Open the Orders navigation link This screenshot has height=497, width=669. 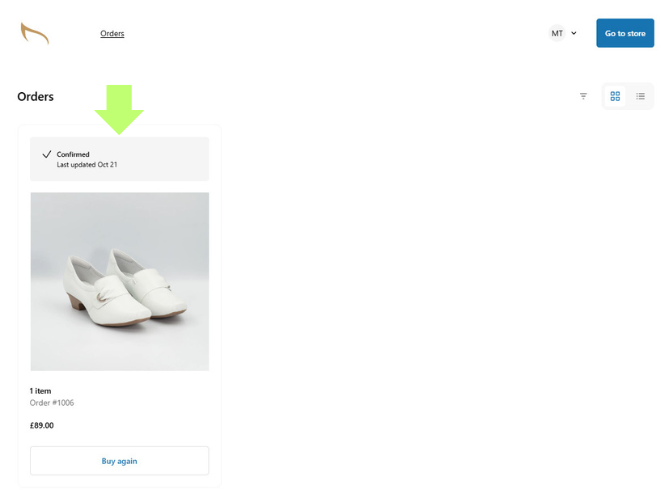[x=112, y=34]
